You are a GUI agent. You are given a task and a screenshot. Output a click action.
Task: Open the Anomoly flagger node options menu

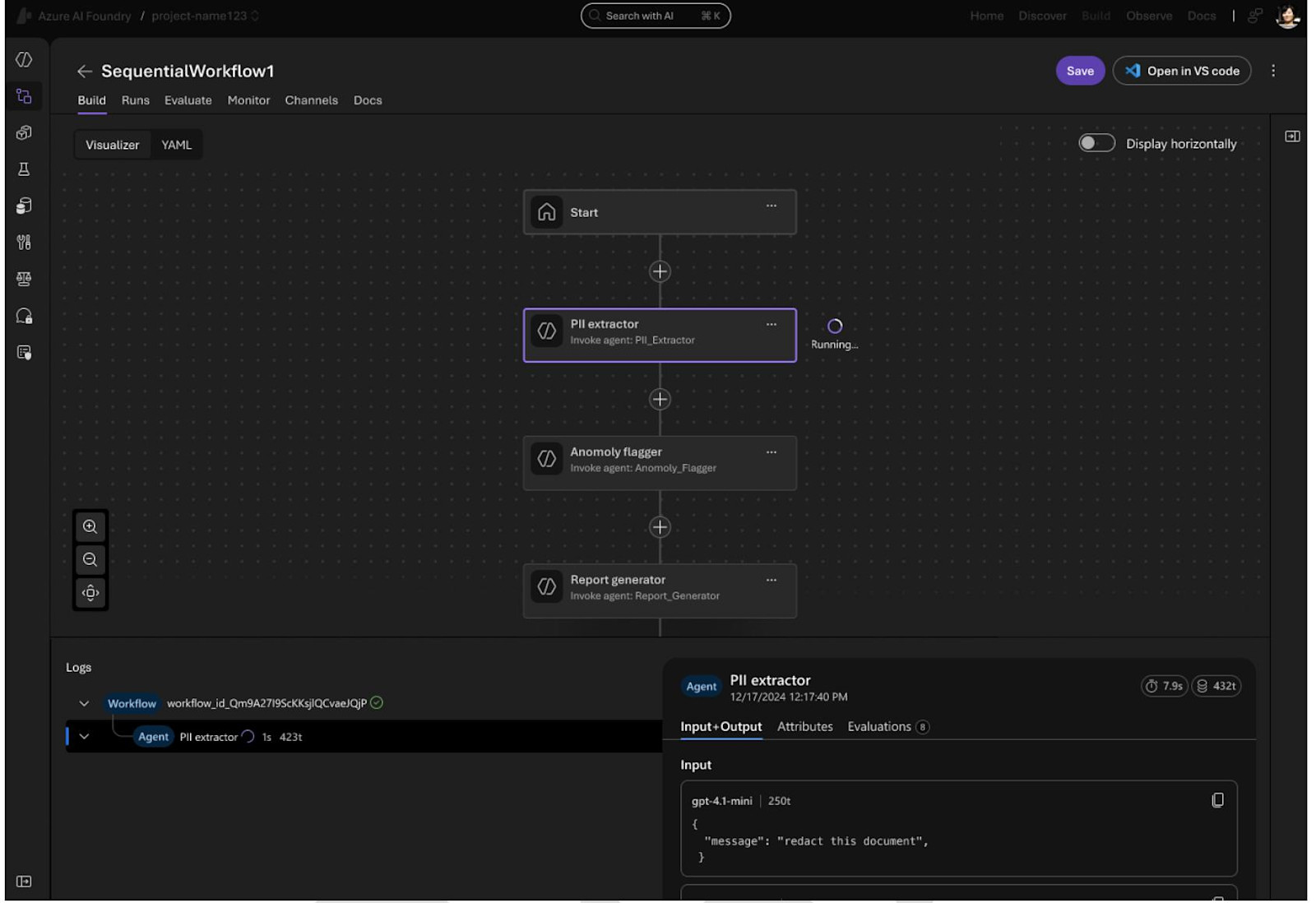tap(772, 452)
